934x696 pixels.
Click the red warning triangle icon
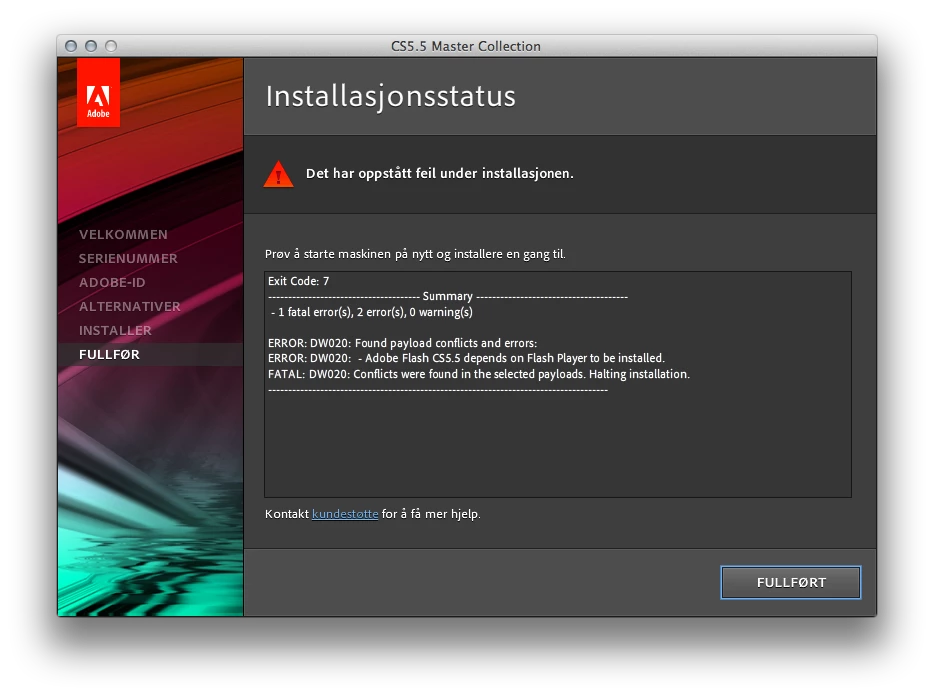(x=278, y=174)
